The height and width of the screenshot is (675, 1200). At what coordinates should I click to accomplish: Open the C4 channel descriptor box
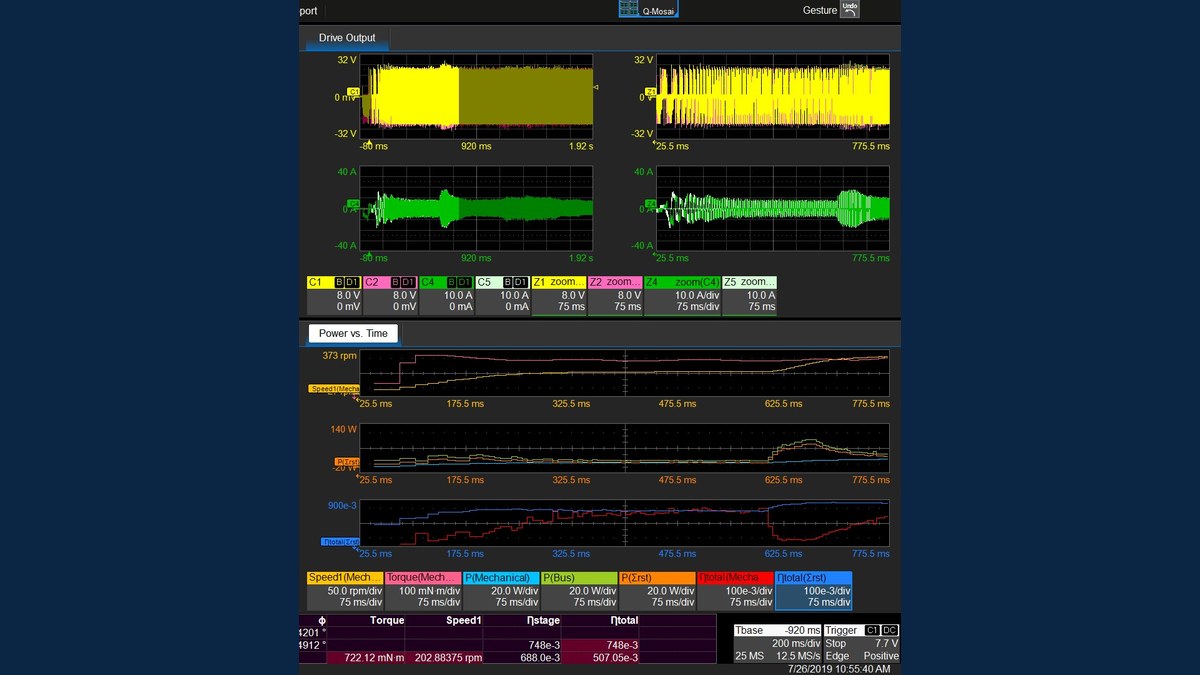(446, 295)
